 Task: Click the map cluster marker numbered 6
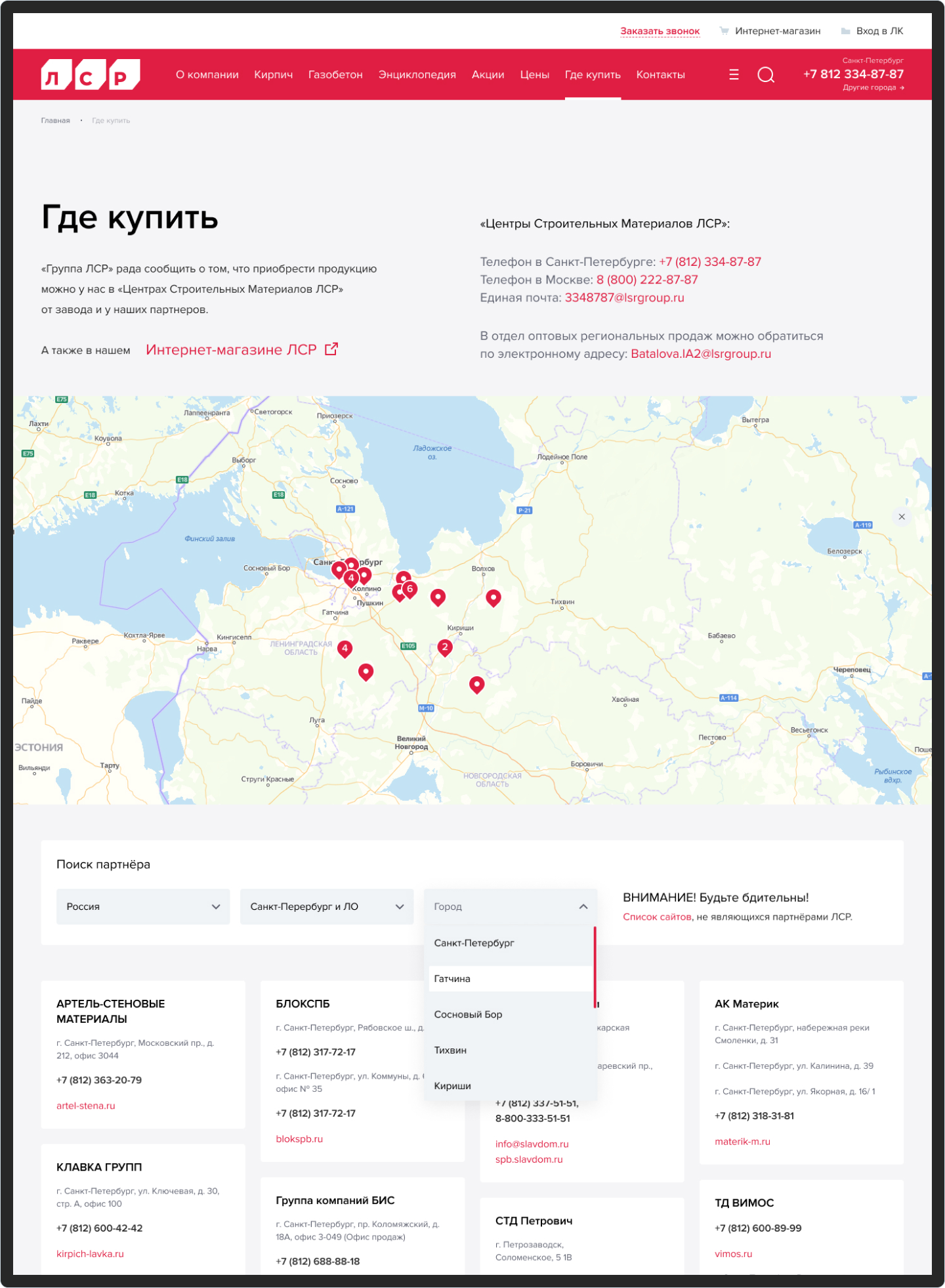[410, 589]
